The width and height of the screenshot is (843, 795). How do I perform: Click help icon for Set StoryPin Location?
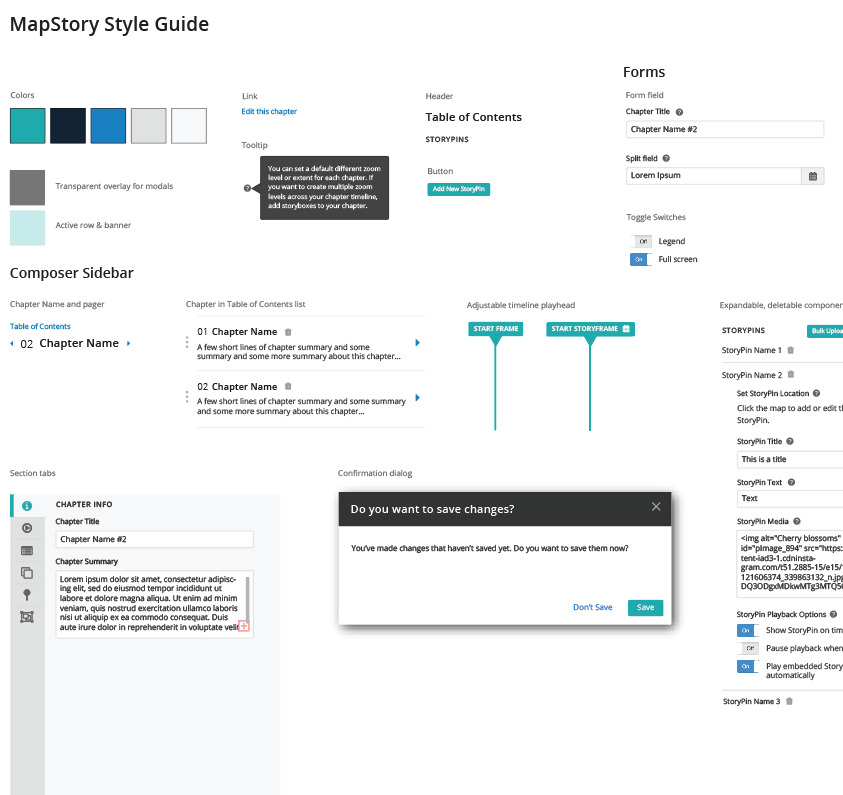[816, 393]
